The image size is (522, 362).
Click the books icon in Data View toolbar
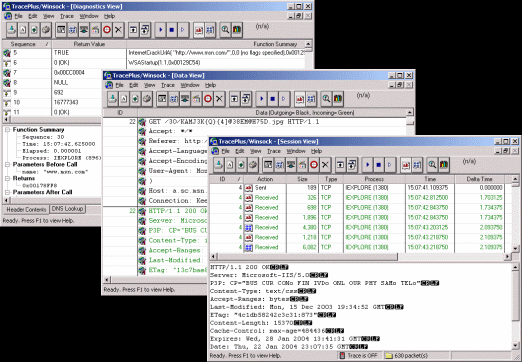(x=338, y=99)
